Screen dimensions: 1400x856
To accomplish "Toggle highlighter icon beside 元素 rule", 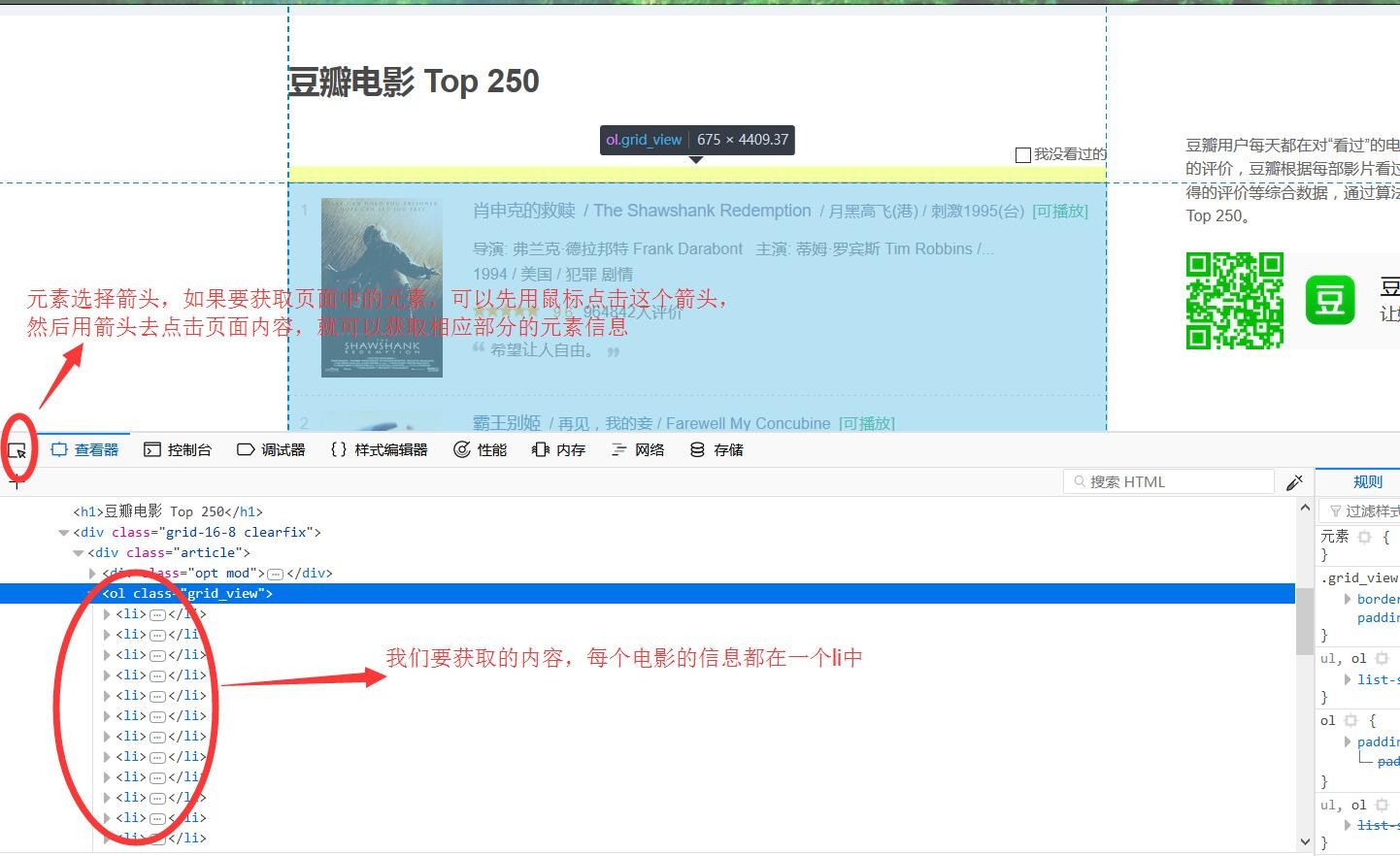I will [1364, 537].
